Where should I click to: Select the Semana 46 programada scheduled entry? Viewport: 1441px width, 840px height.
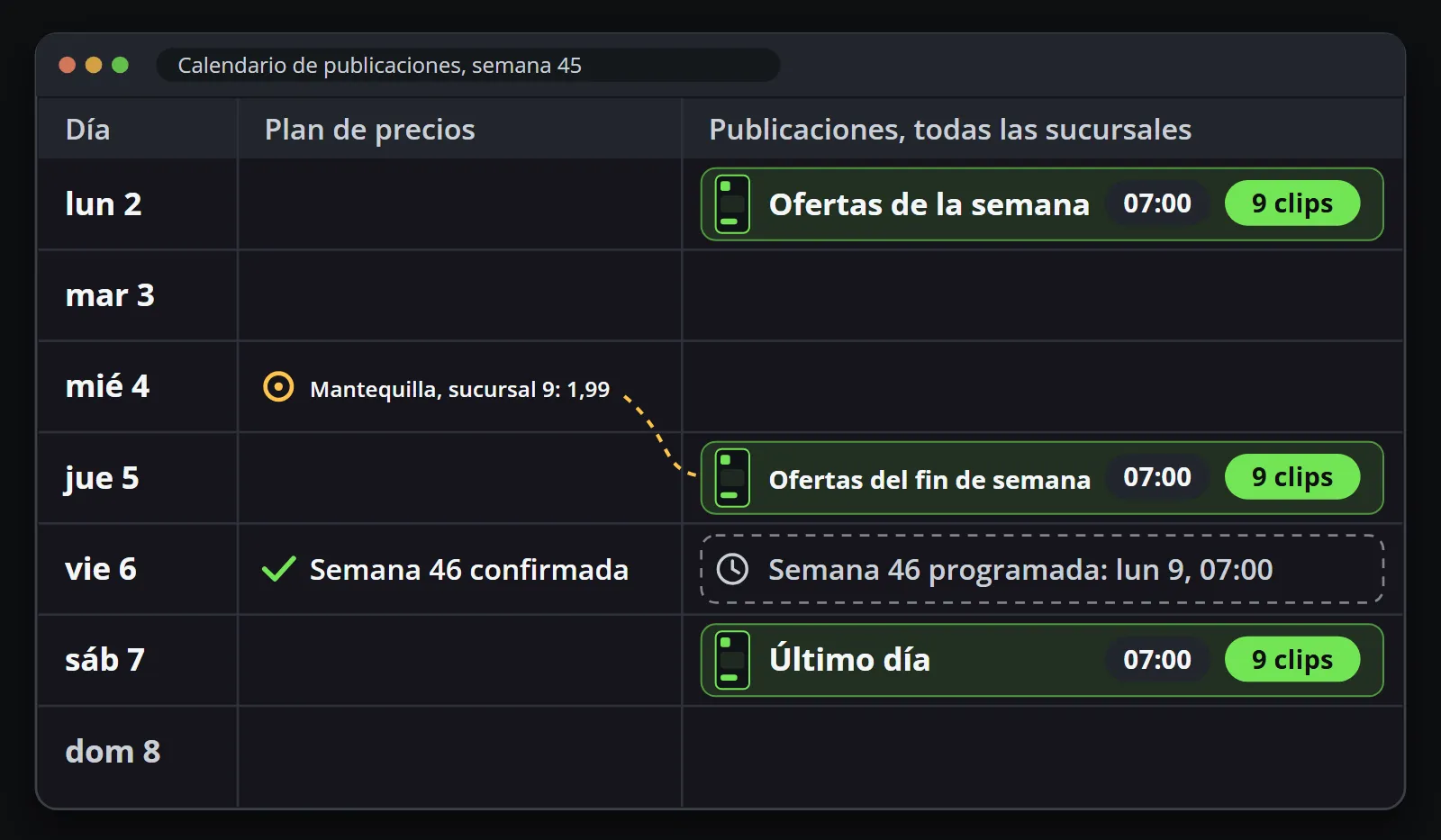click(1042, 569)
